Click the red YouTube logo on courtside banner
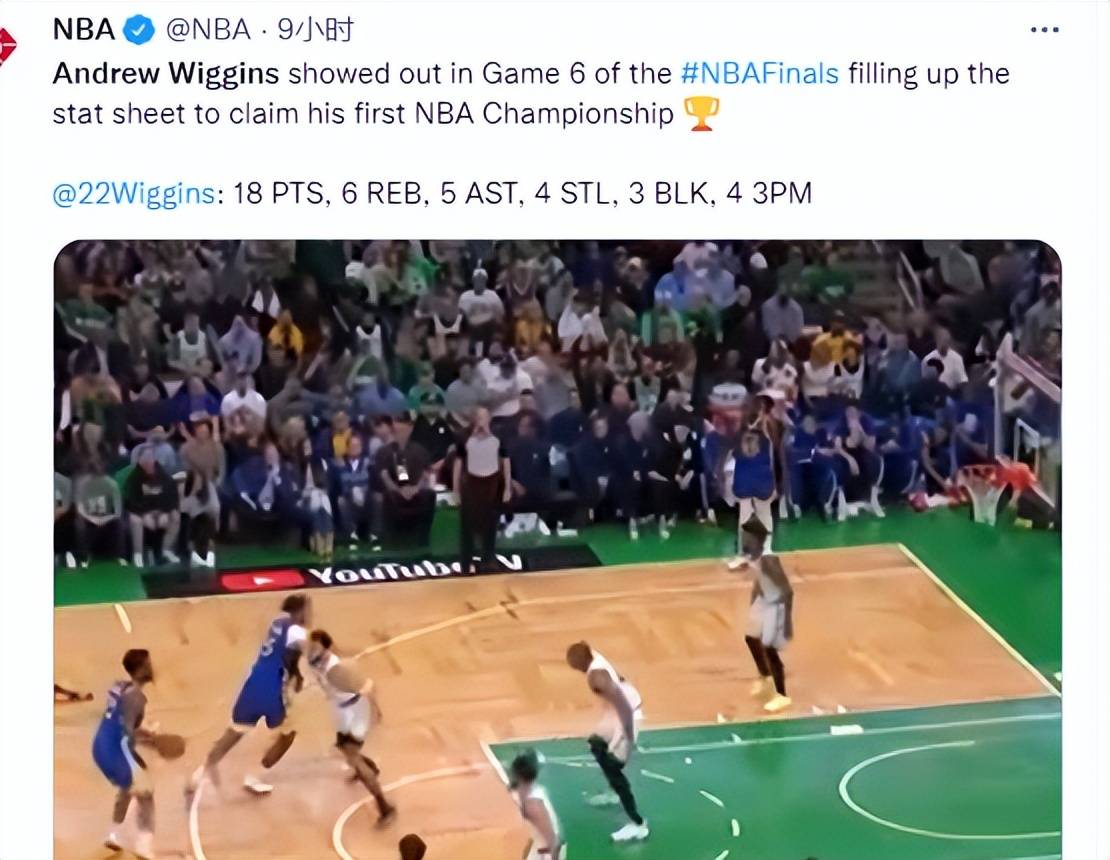This screenshot has height=860, width=1110. 262,581
